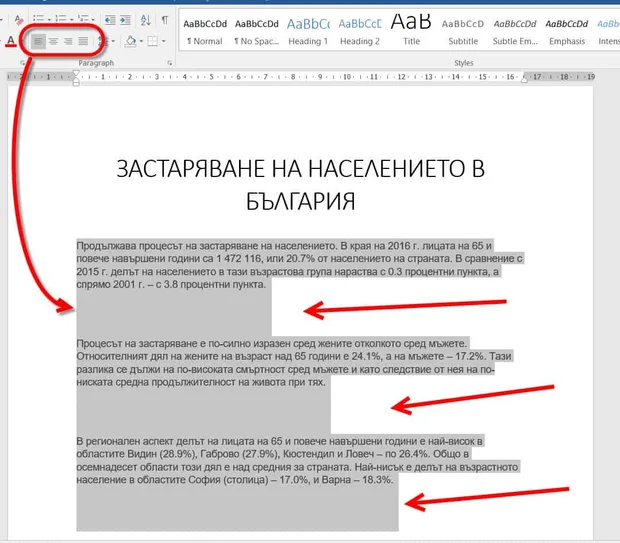Increase the paragraph indent

tap(125, 19)
